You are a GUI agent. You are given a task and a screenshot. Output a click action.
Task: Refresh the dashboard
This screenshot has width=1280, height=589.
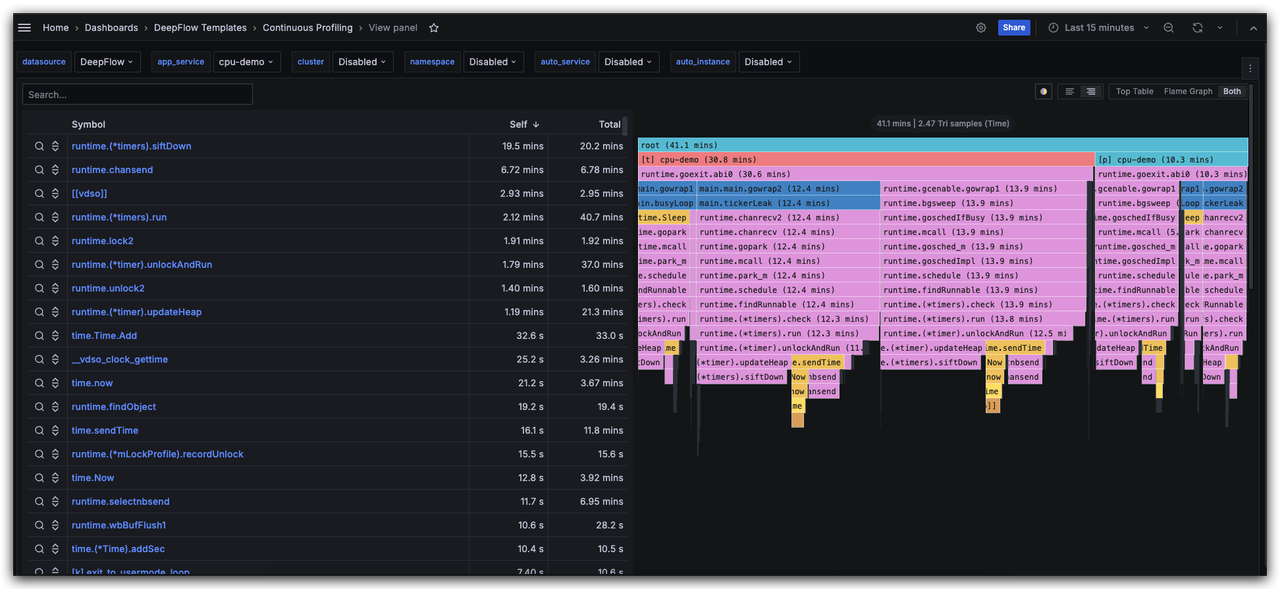coord(1197,28)
